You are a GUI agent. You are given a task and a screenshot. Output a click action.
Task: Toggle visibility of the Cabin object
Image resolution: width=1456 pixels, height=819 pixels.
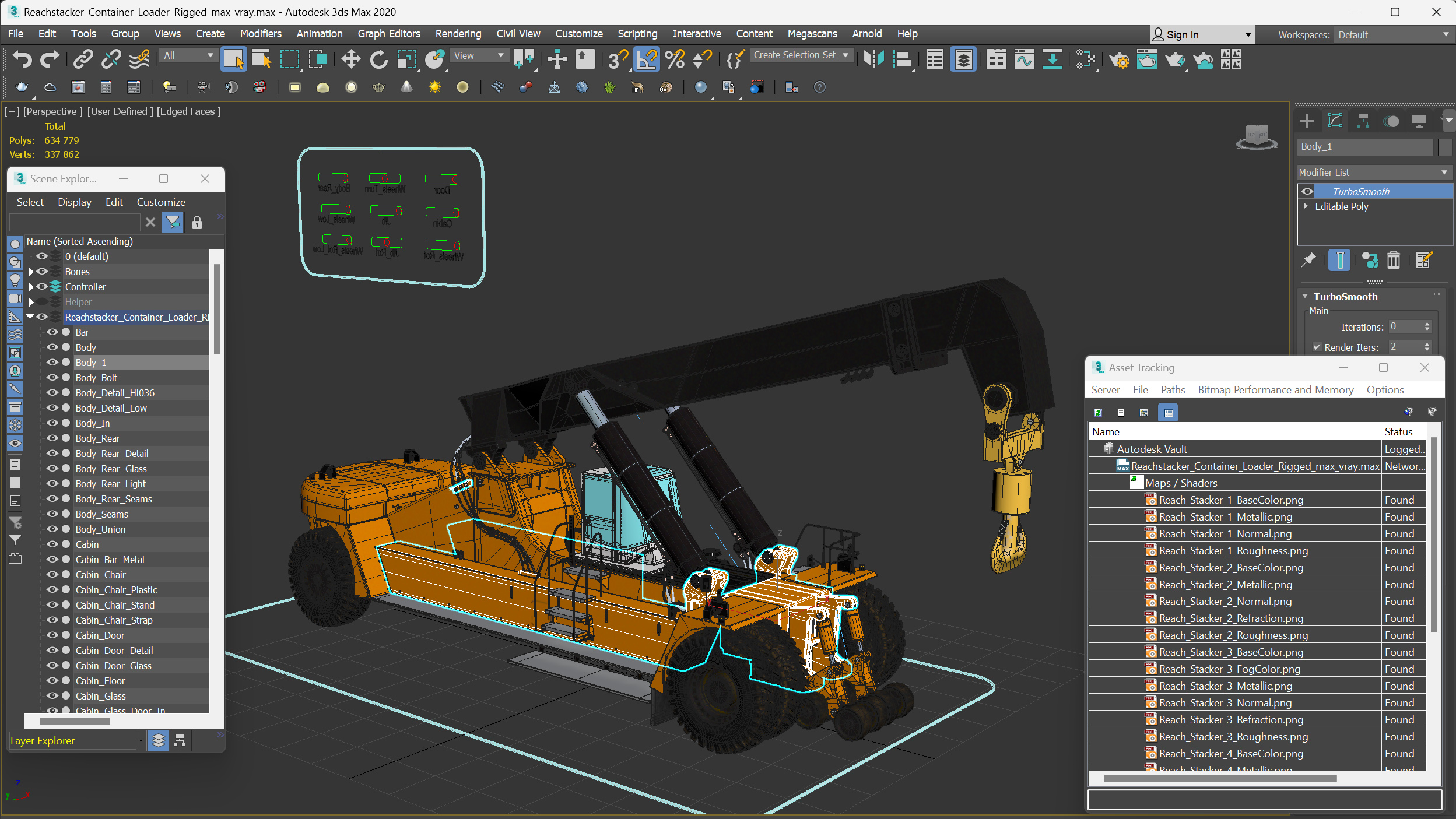point(52,544)
